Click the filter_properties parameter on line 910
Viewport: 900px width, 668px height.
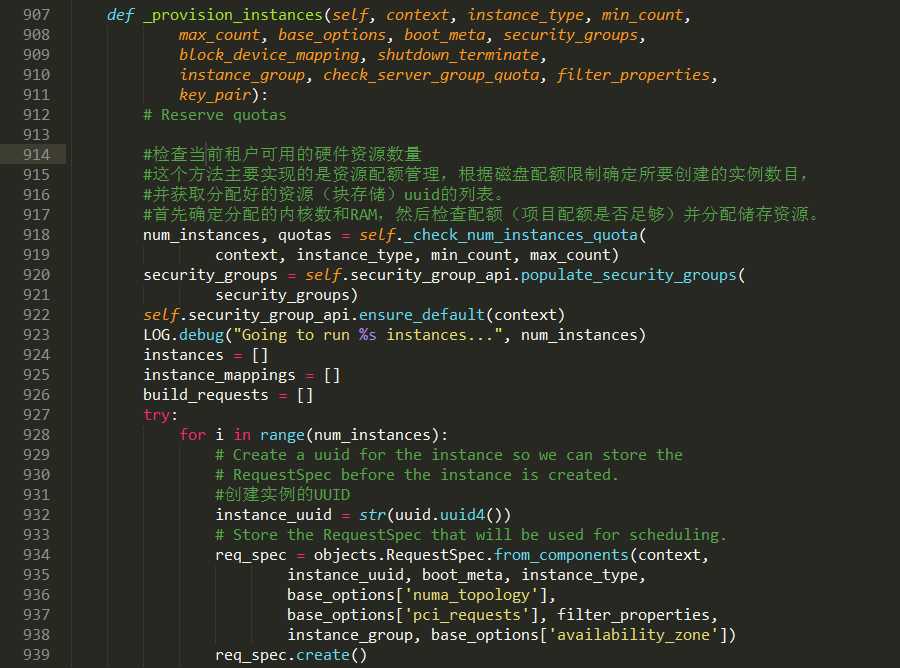point(633,75)
